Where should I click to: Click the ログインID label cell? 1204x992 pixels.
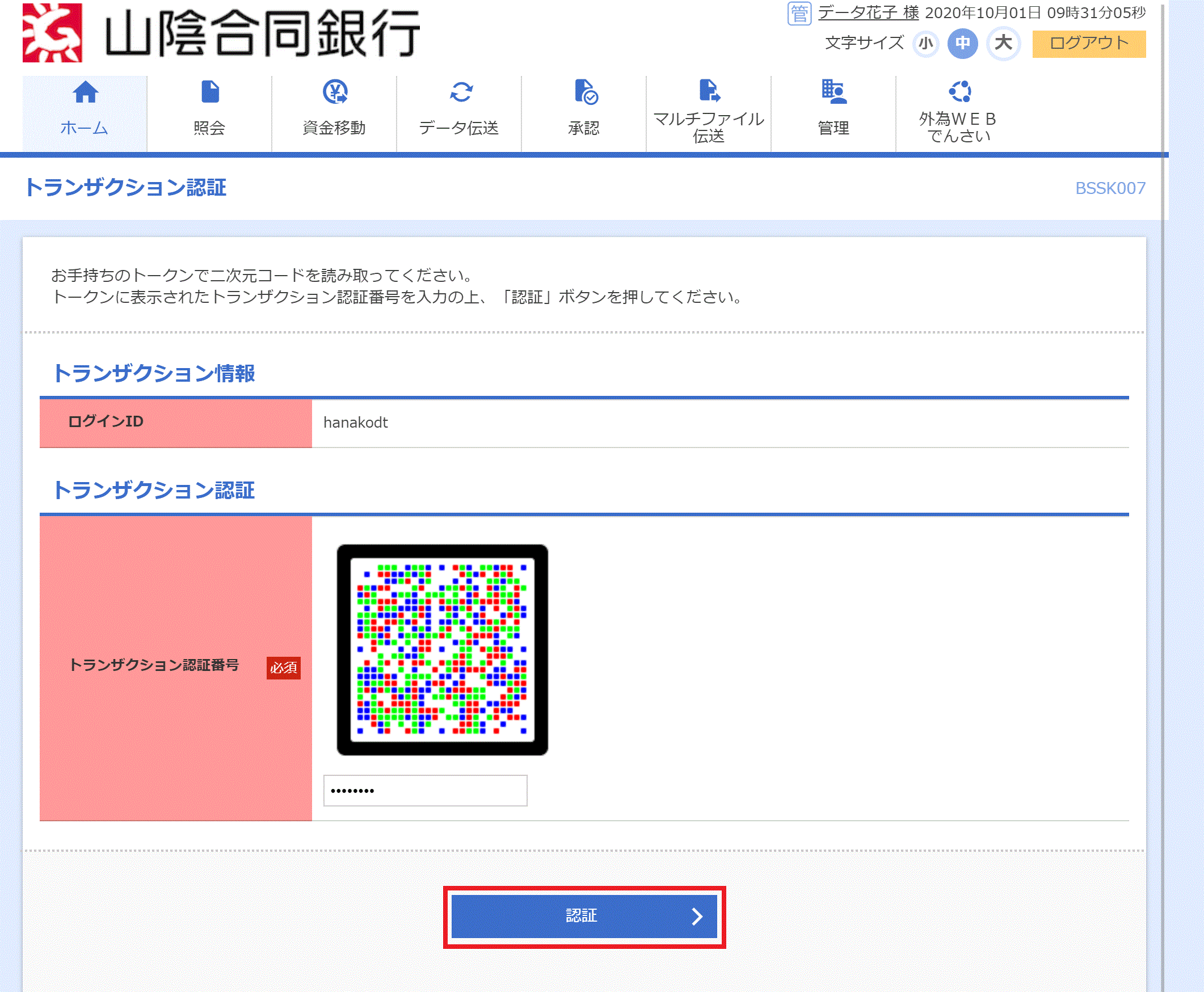(x=175, y=423)
